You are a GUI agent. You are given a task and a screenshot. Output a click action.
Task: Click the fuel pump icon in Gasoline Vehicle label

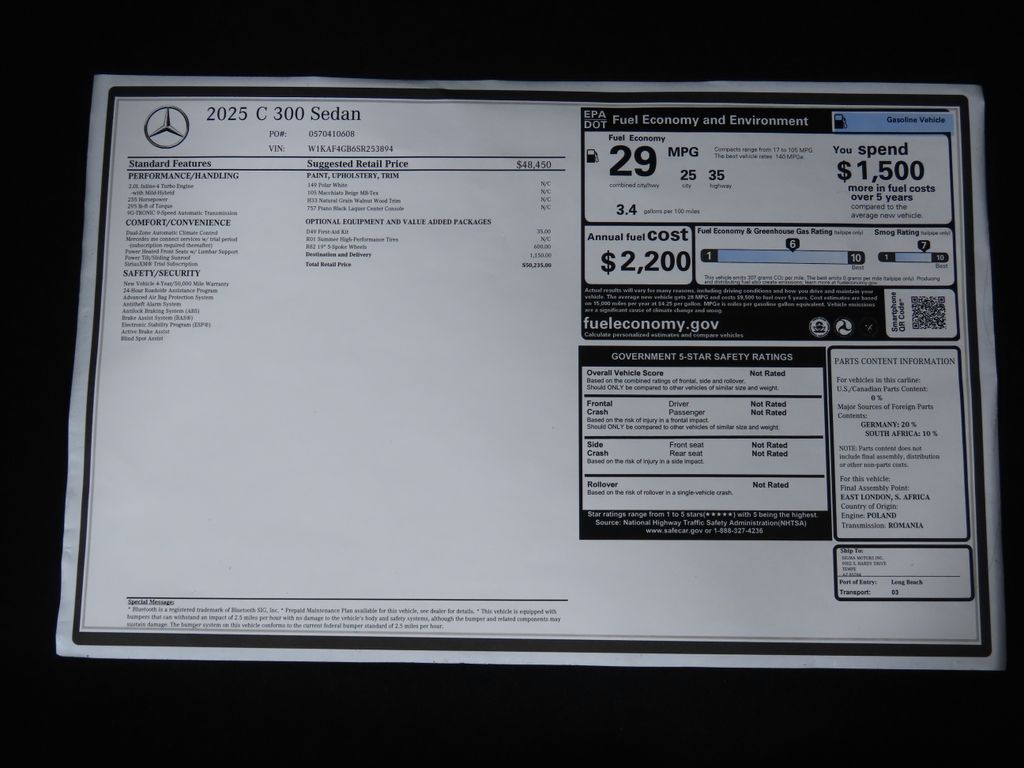841,121
